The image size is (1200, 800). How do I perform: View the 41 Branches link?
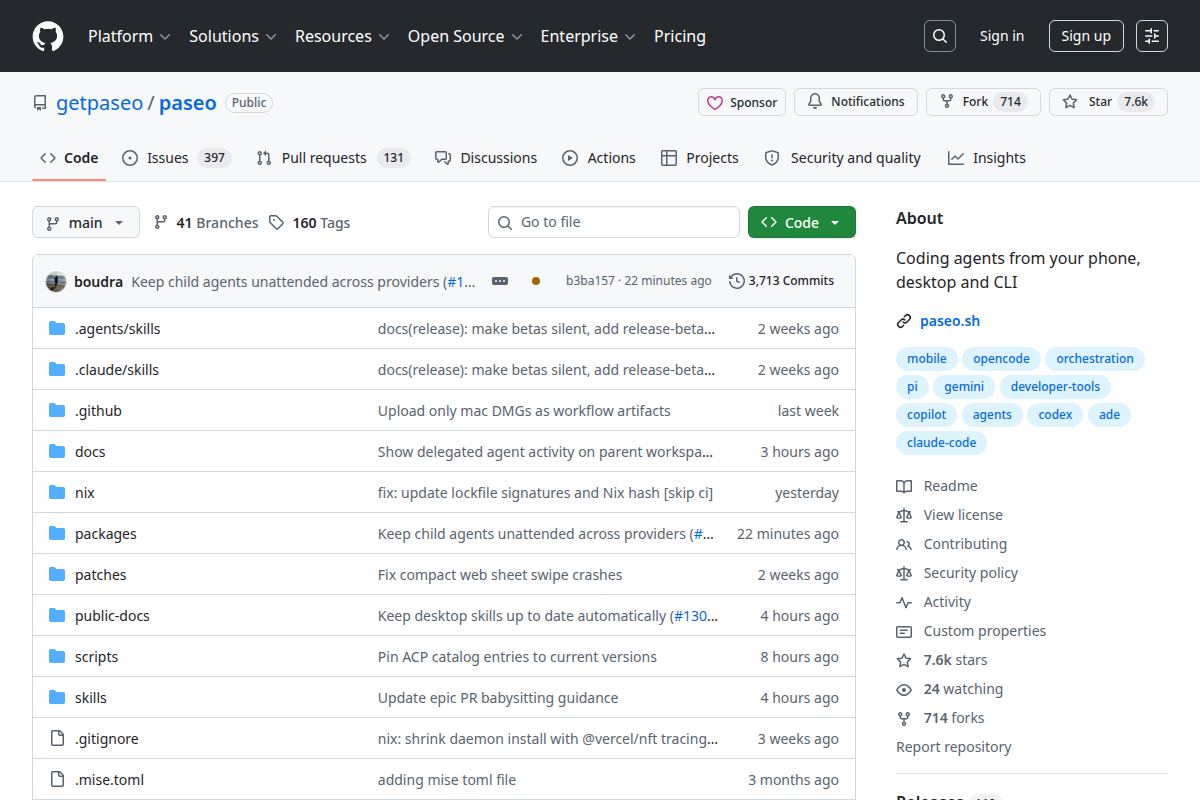[x=206, y=223]
